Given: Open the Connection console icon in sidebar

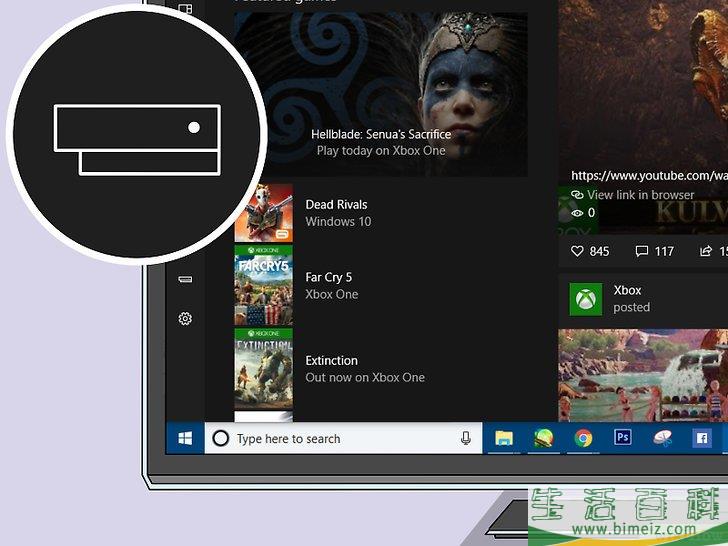Looking at the screenshot, I should click(x=185, y=279).
